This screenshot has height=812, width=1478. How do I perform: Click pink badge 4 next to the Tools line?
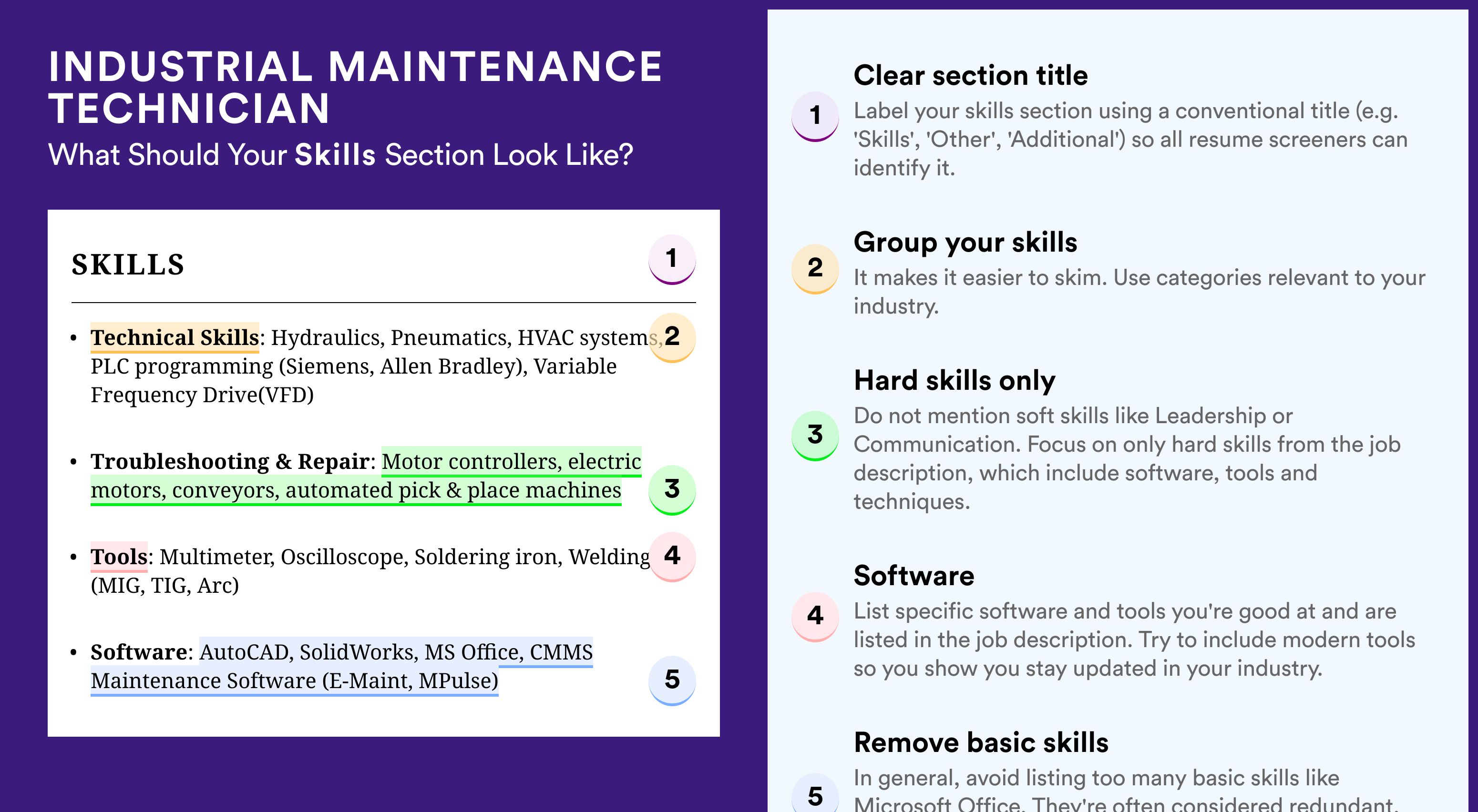(x=672, y=556)
